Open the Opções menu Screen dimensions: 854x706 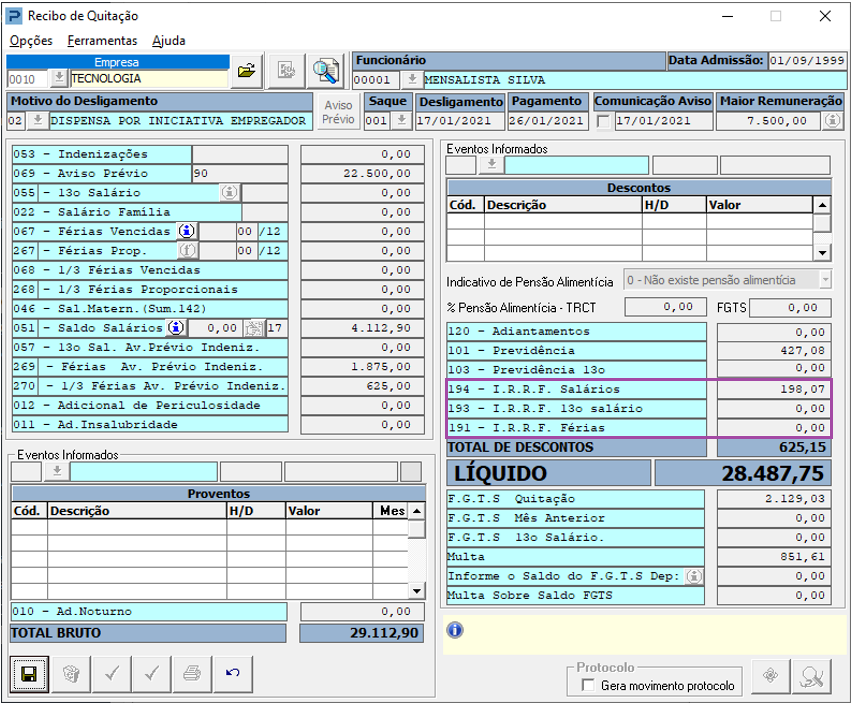pyautogui.click(x=31, y=41)
